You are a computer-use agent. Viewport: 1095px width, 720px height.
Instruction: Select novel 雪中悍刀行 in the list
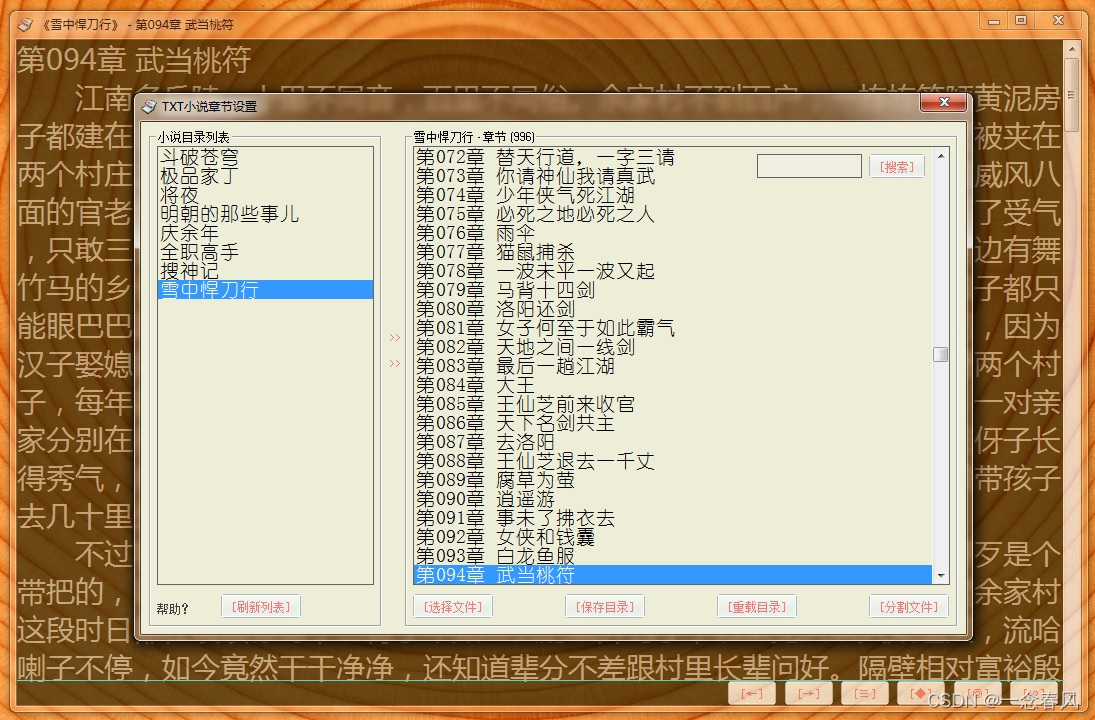click(265, 289)
